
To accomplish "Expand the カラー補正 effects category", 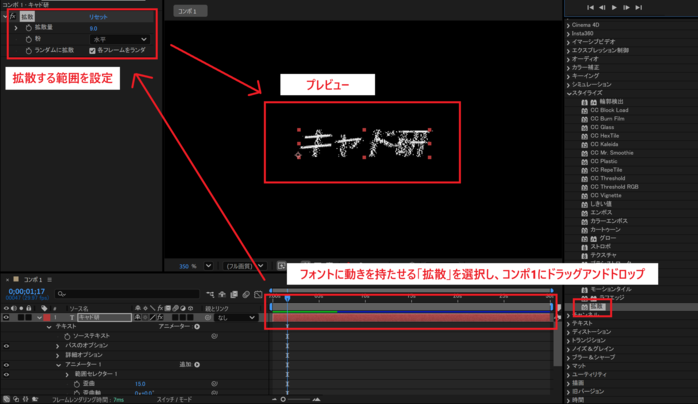I will point(569,68).
